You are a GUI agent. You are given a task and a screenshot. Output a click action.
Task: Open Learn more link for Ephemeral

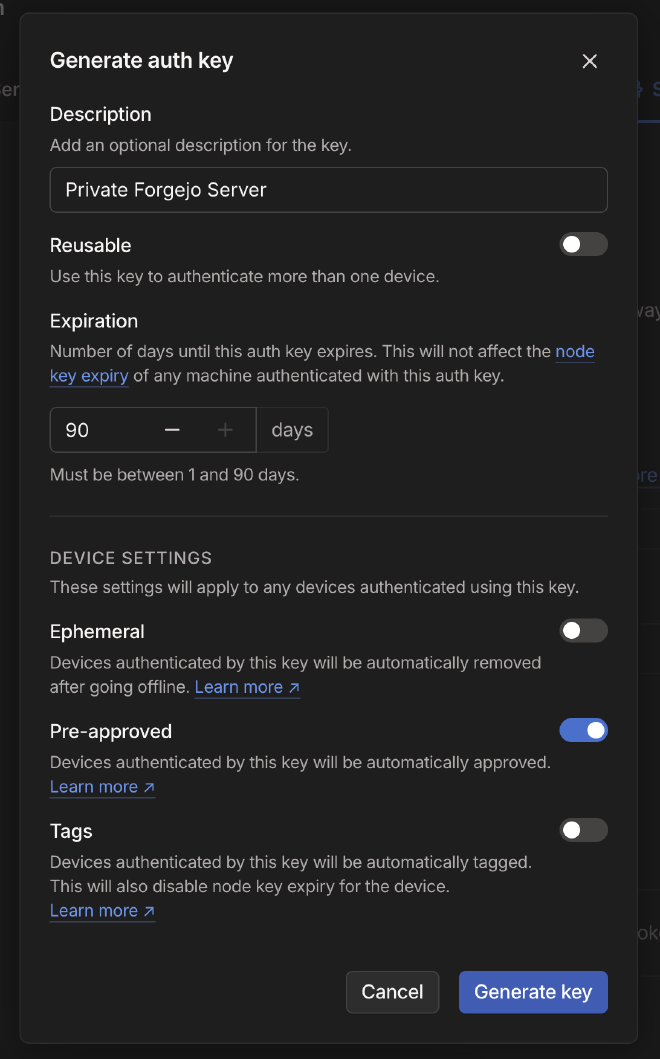pos(246,687)
